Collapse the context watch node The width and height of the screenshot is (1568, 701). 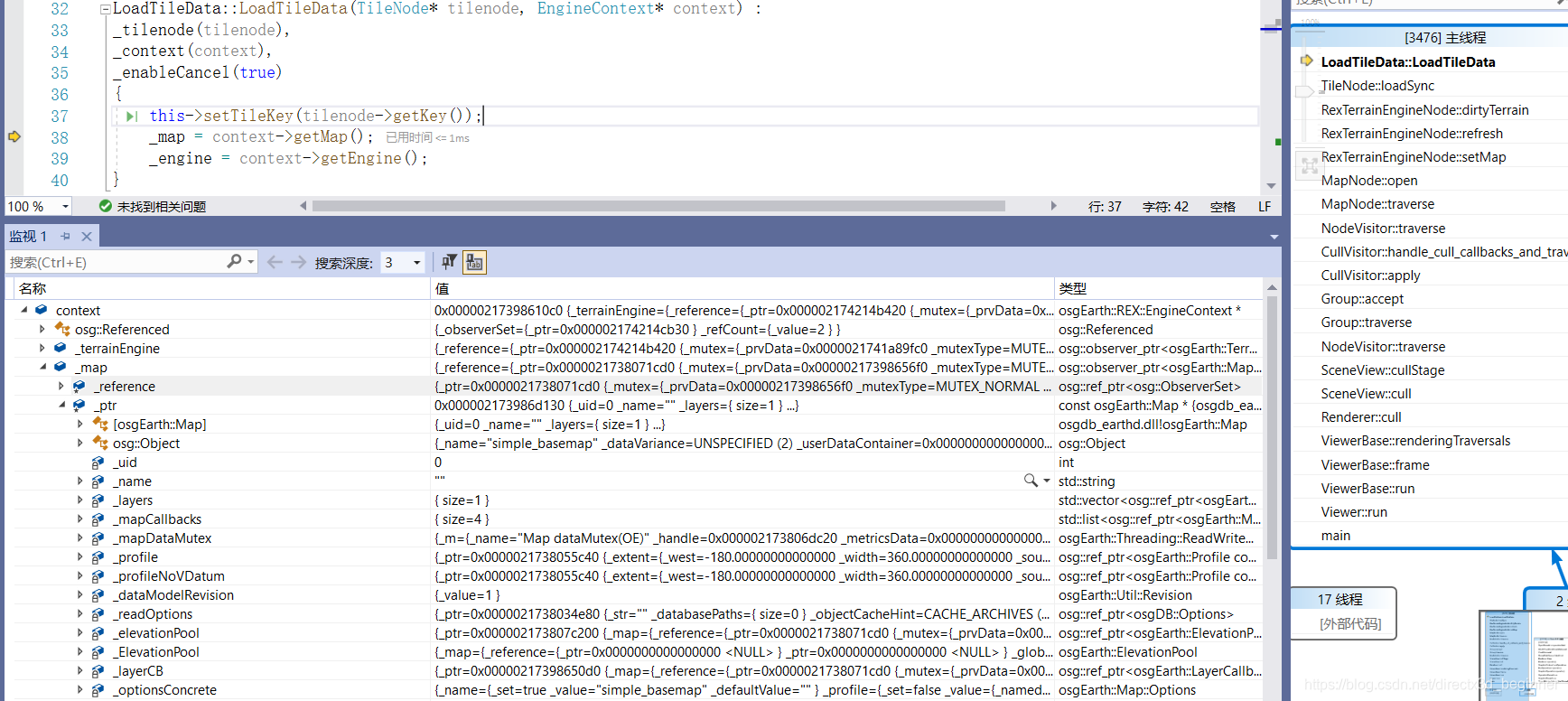pyautogui.click(x=24, y=310)
